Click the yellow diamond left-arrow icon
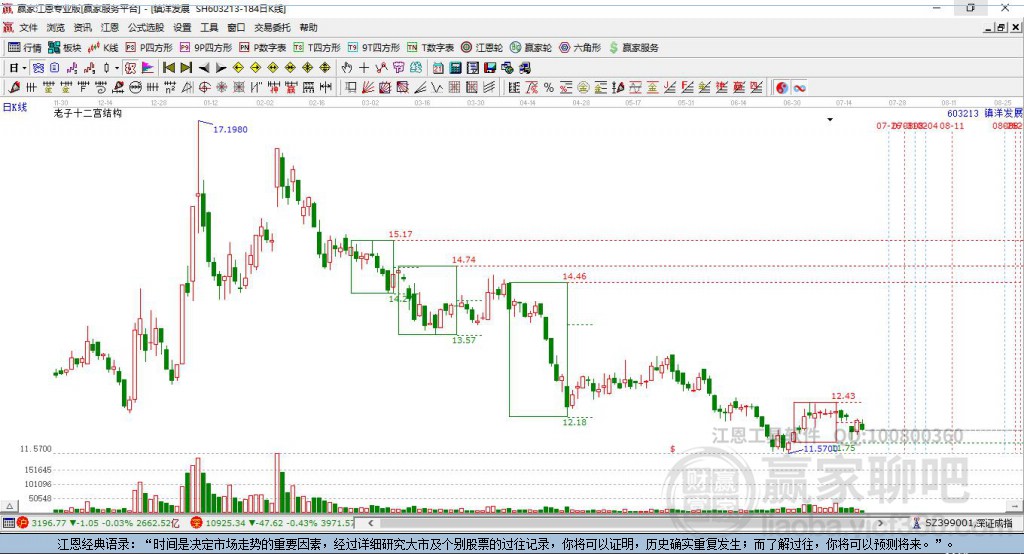 [x=238, y=68]
